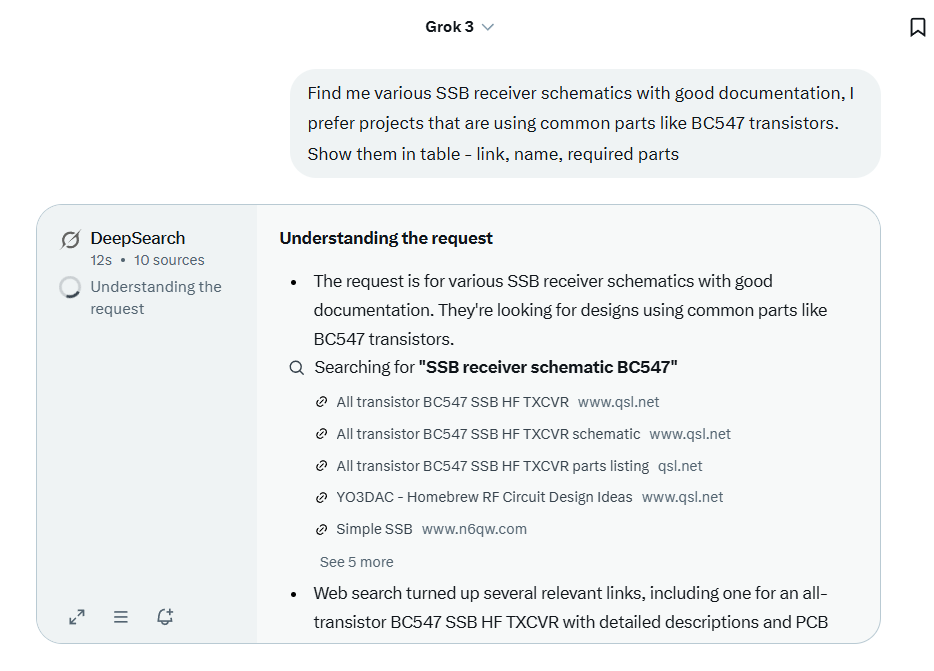This screenshot has height=671, width=934.
Task: Click the user prompt message bubble
Action: click(585, 123)
